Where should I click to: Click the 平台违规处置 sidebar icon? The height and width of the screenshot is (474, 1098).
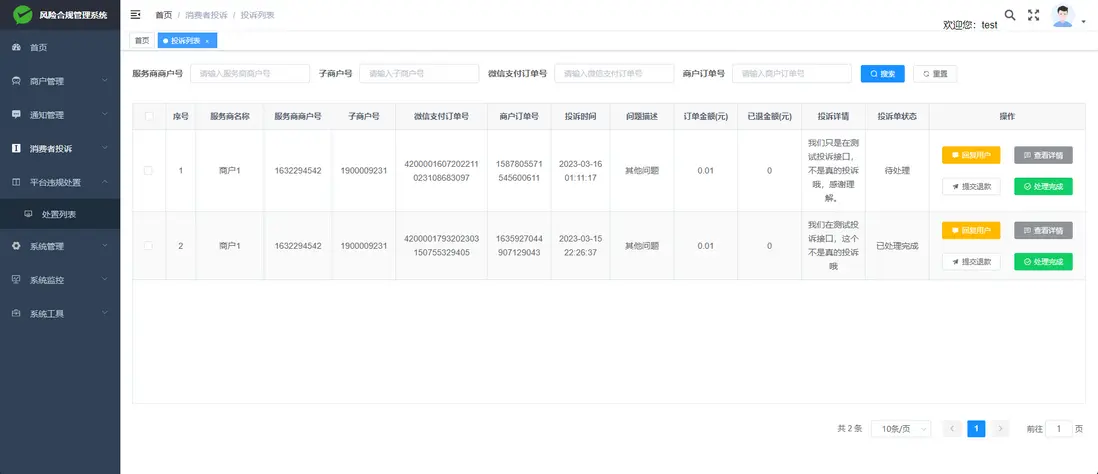pyautogui.click(x=16, y=182)
